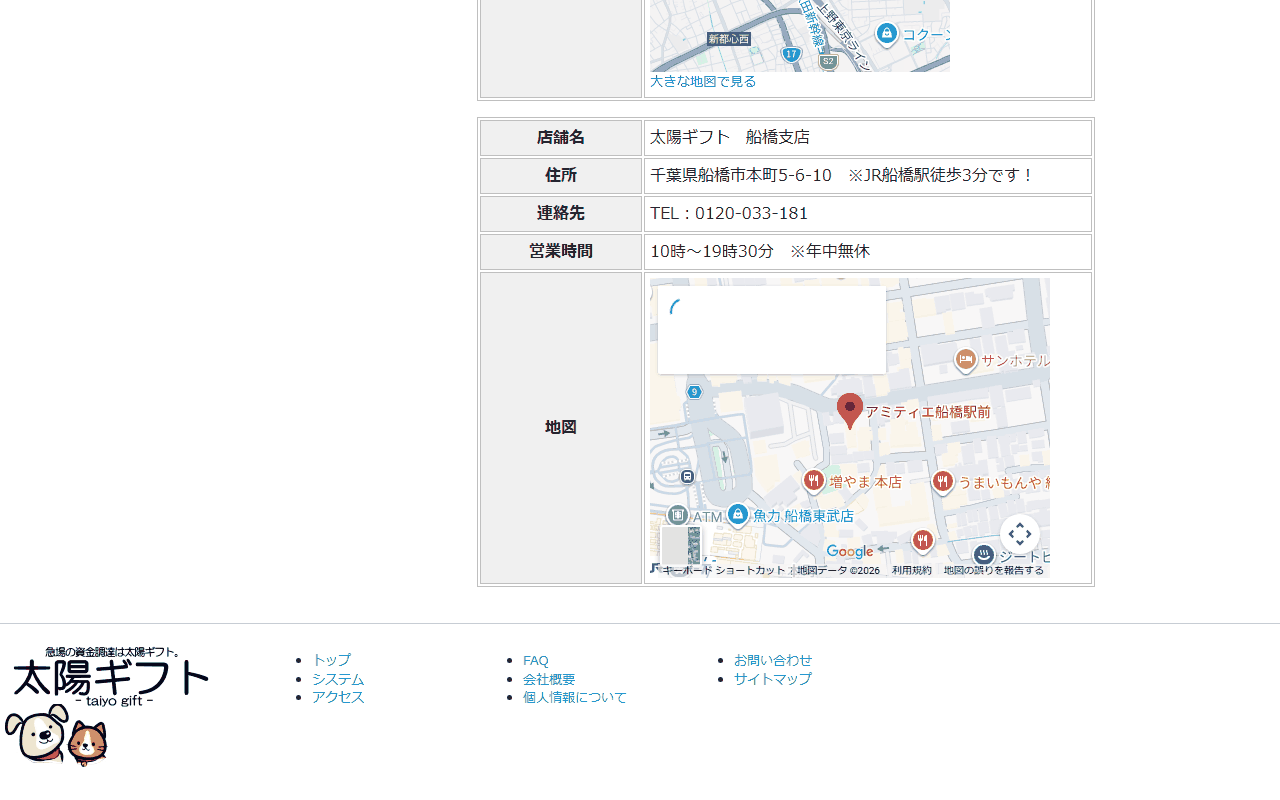Click the hours text 10時〜19時30分

point(712,251)
